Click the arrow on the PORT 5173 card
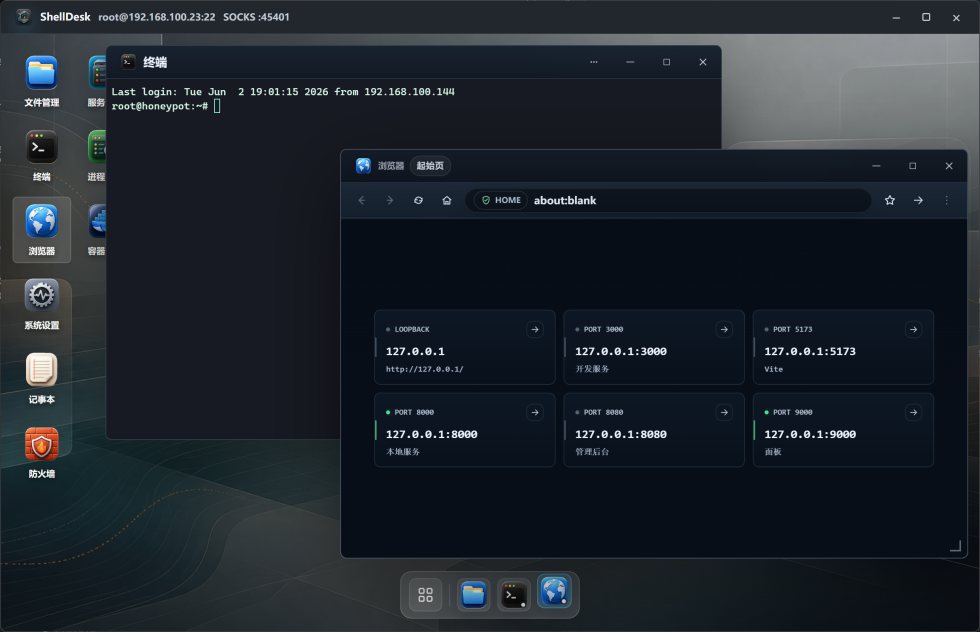The height and width of the screenshot is (632, 980). tap(914, 329)
